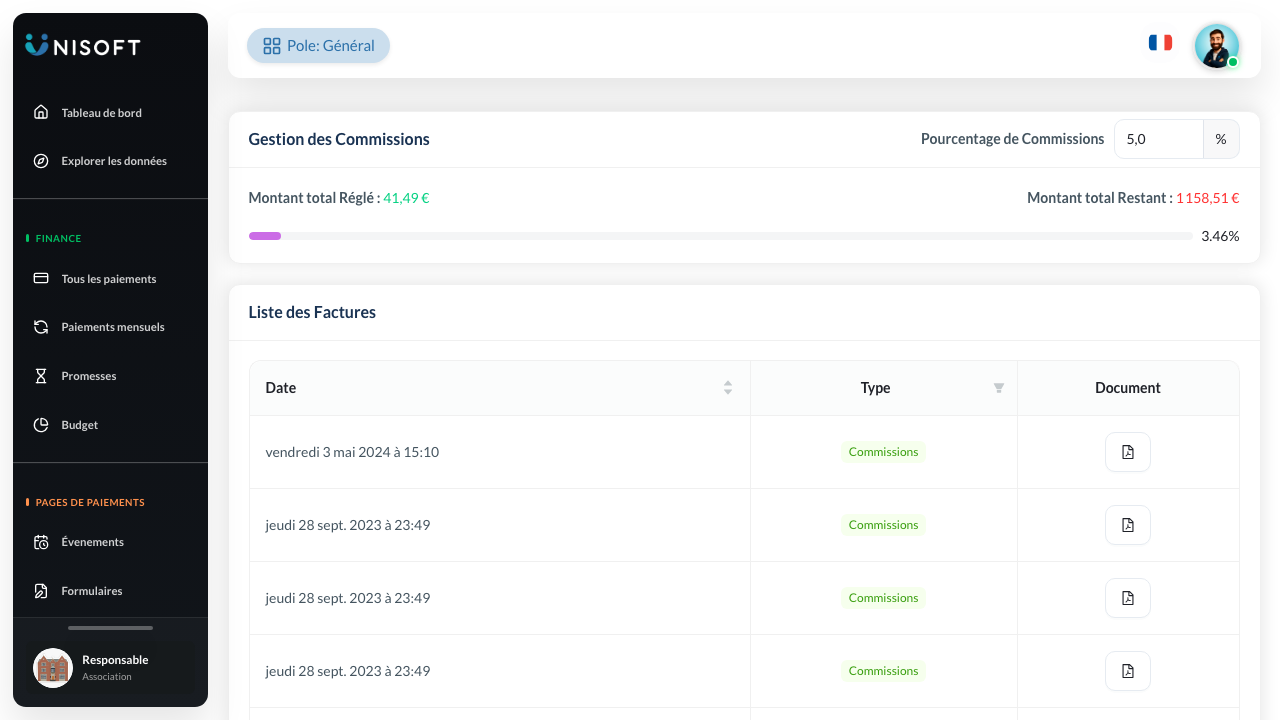1280x720 pixels.
Task: Open the document for vendredi 3 mai 2024
Action: click(x=1128, y=452)
